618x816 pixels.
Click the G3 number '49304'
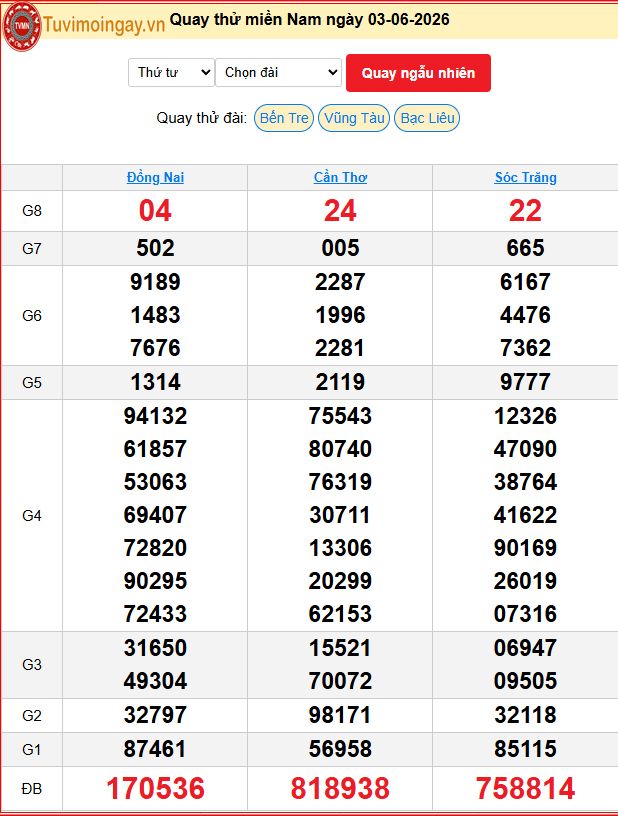[x=155, y=681]
